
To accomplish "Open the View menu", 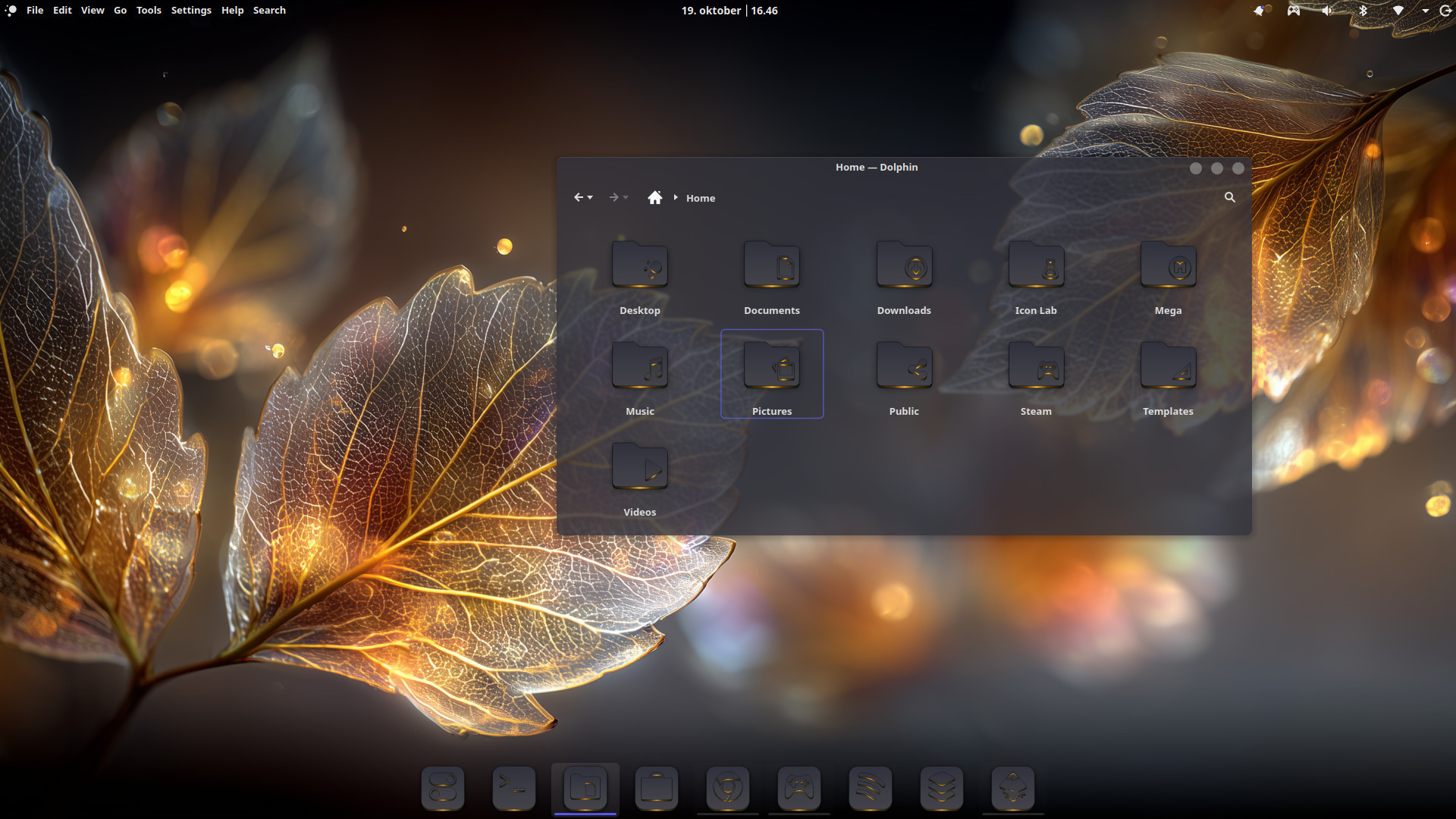I will (93, 11).
